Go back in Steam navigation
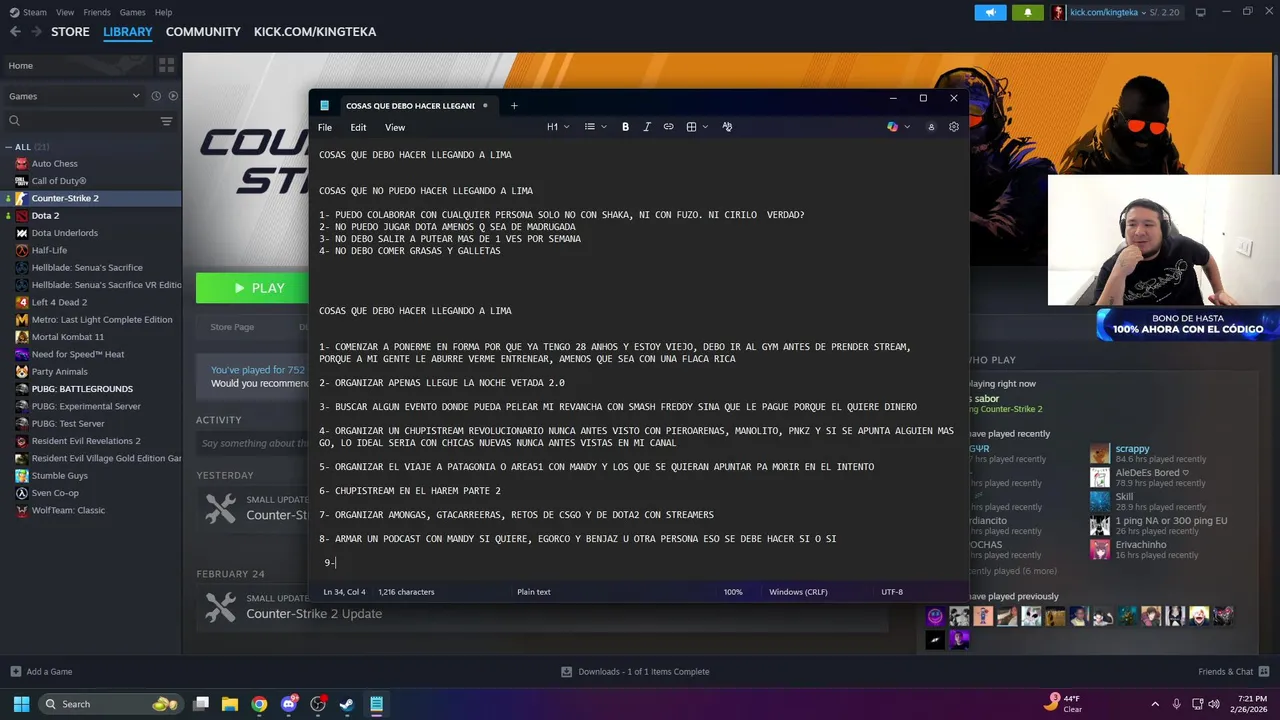The image size is (1280, 720). (x=15, y=32)
